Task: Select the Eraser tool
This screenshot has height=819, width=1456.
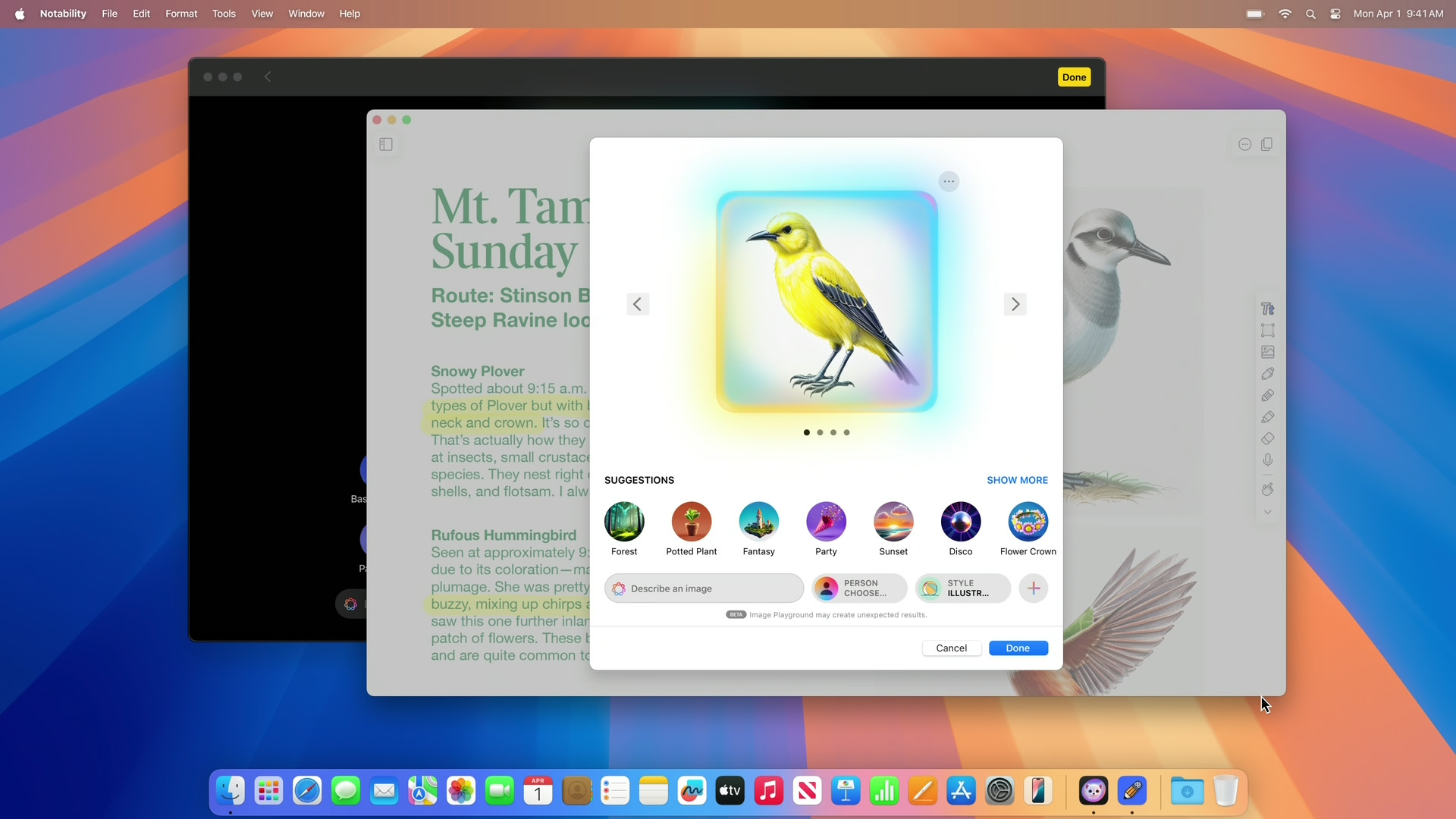Action: coord(1267,439)
